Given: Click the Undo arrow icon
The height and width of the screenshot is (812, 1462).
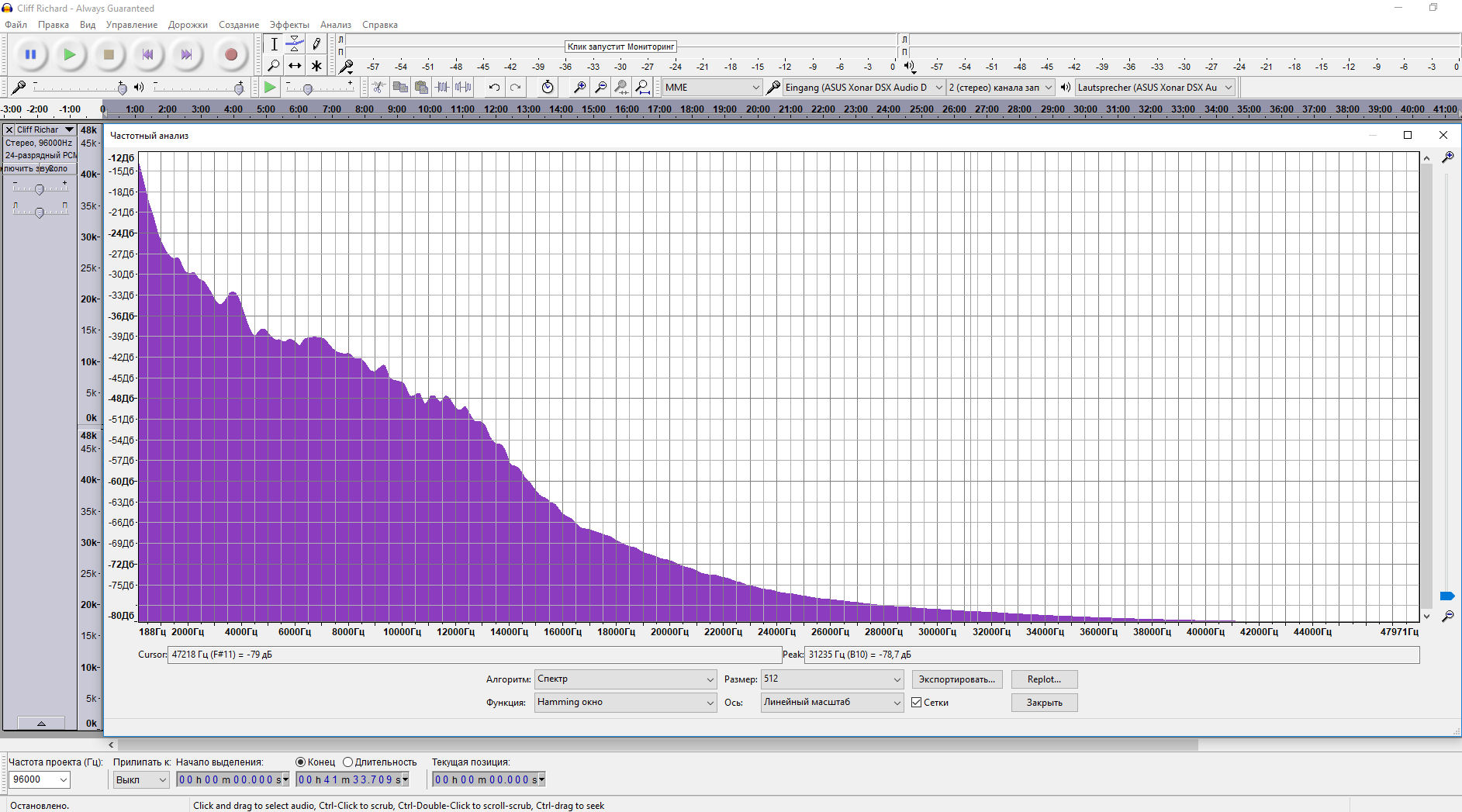Looking at the screenshot, I should point(494,88).
